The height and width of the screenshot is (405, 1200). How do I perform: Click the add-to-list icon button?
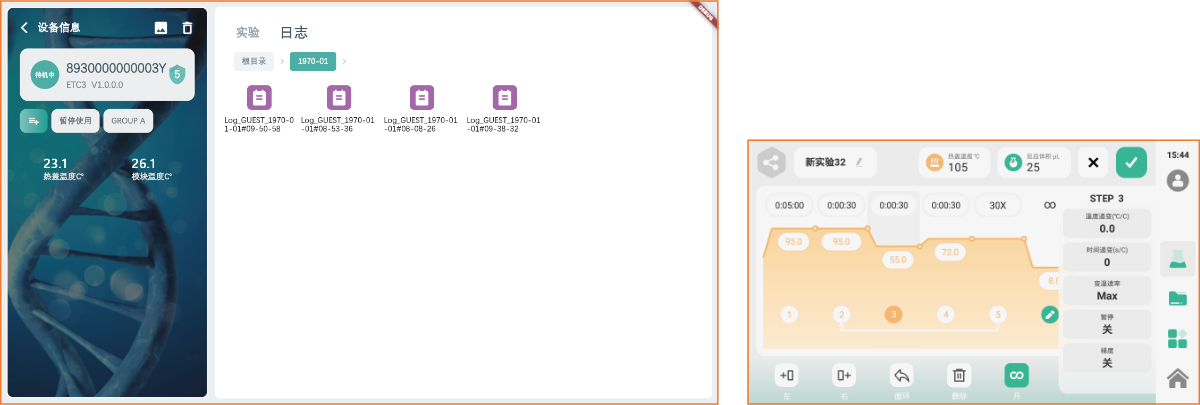pyautogui.click(x=33, y=121)
